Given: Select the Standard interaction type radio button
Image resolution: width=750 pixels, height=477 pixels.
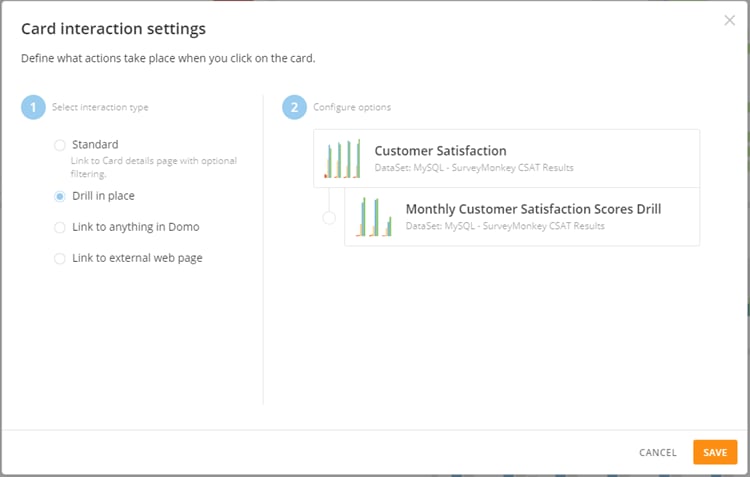Looking at the screenshot, I should [x=60, y=145].
